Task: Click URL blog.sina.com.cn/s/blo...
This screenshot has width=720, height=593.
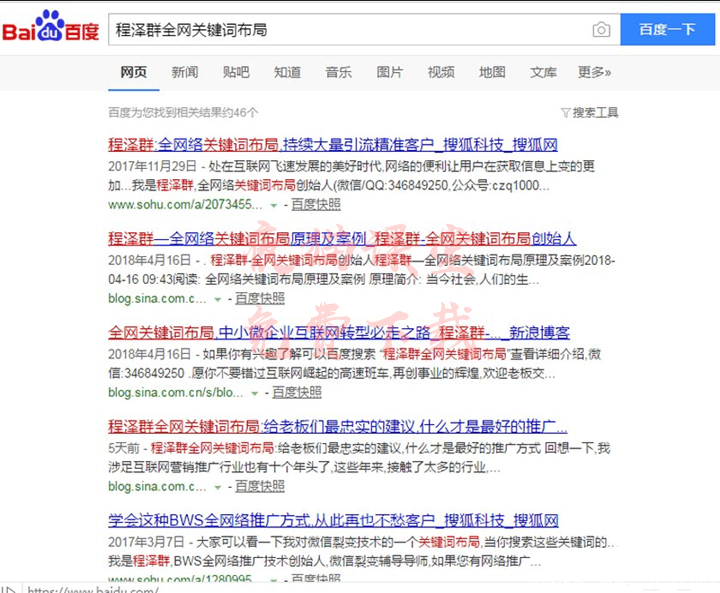Action: point(175,393)
